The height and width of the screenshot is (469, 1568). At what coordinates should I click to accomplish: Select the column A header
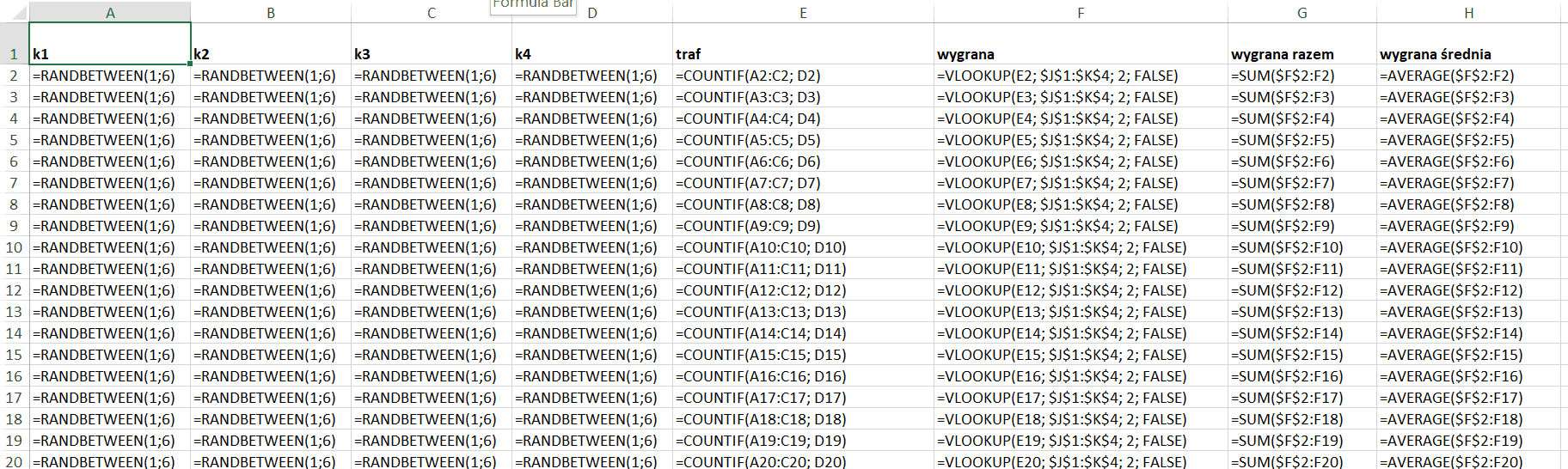110,13
